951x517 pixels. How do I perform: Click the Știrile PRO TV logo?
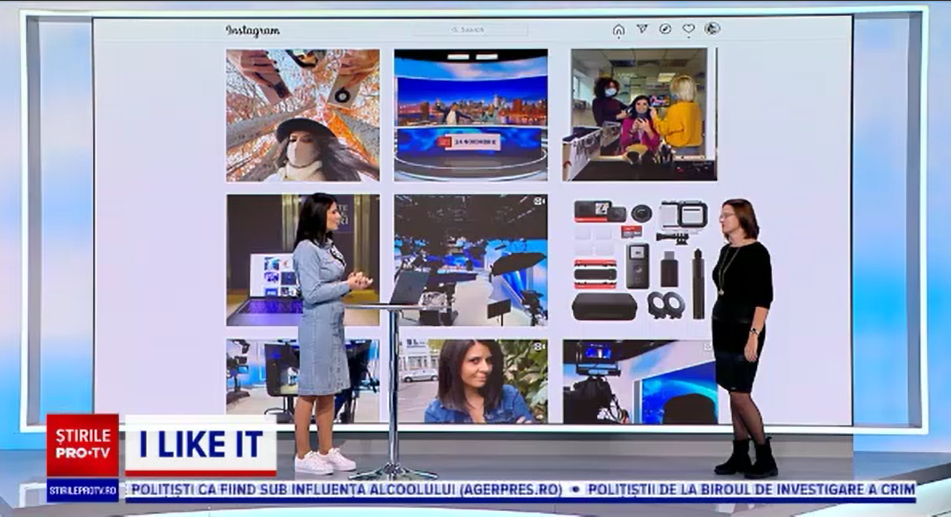pyautogui.click(x=82, y=445)
